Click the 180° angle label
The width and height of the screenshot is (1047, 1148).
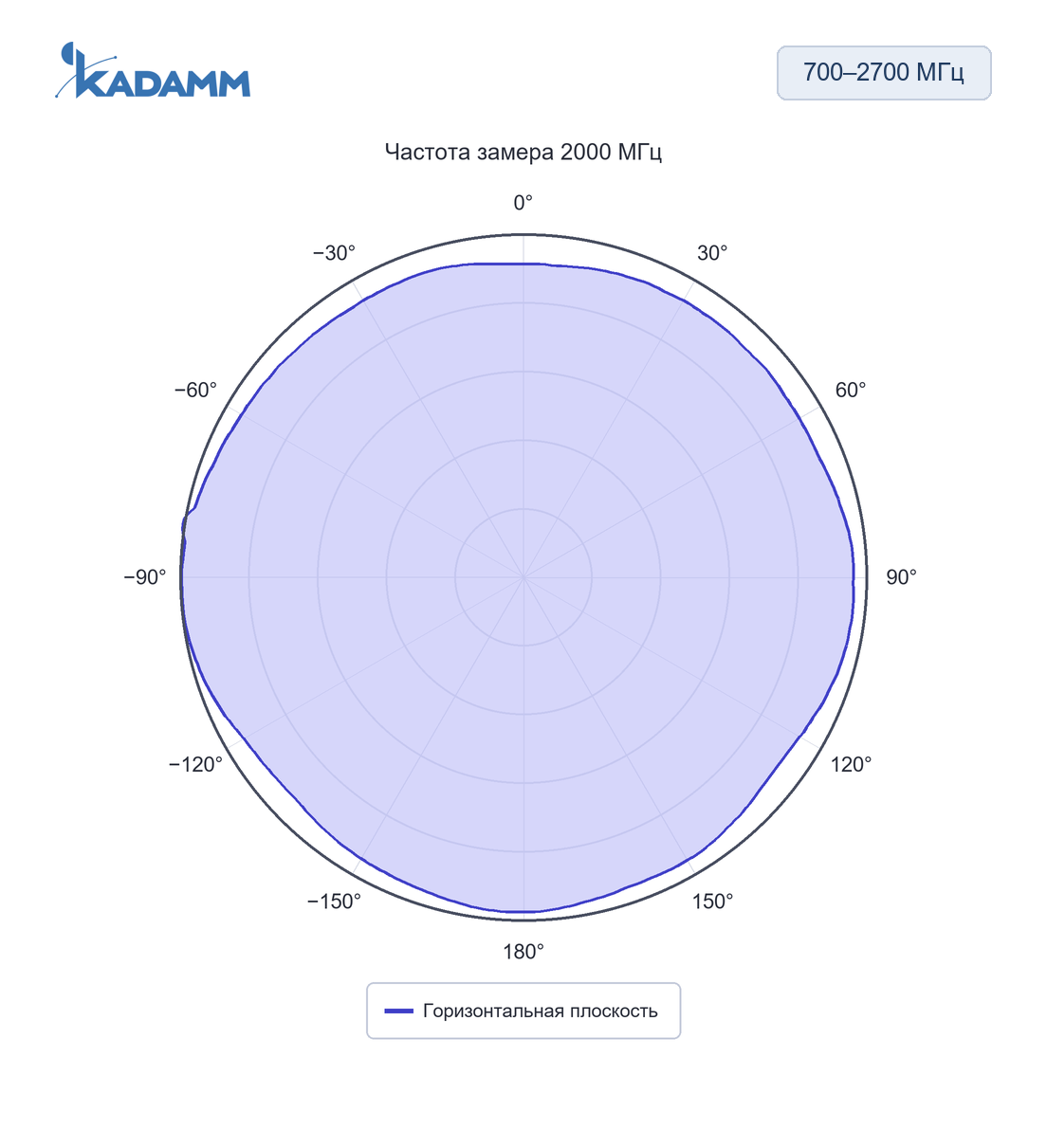[523, 952]
